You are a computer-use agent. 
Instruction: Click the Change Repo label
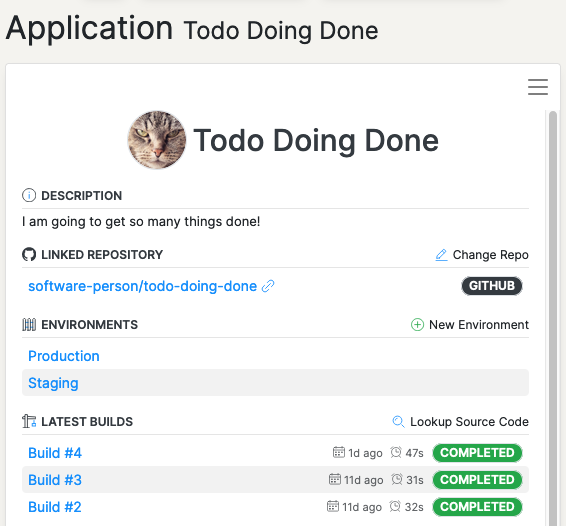click(491, 255)
